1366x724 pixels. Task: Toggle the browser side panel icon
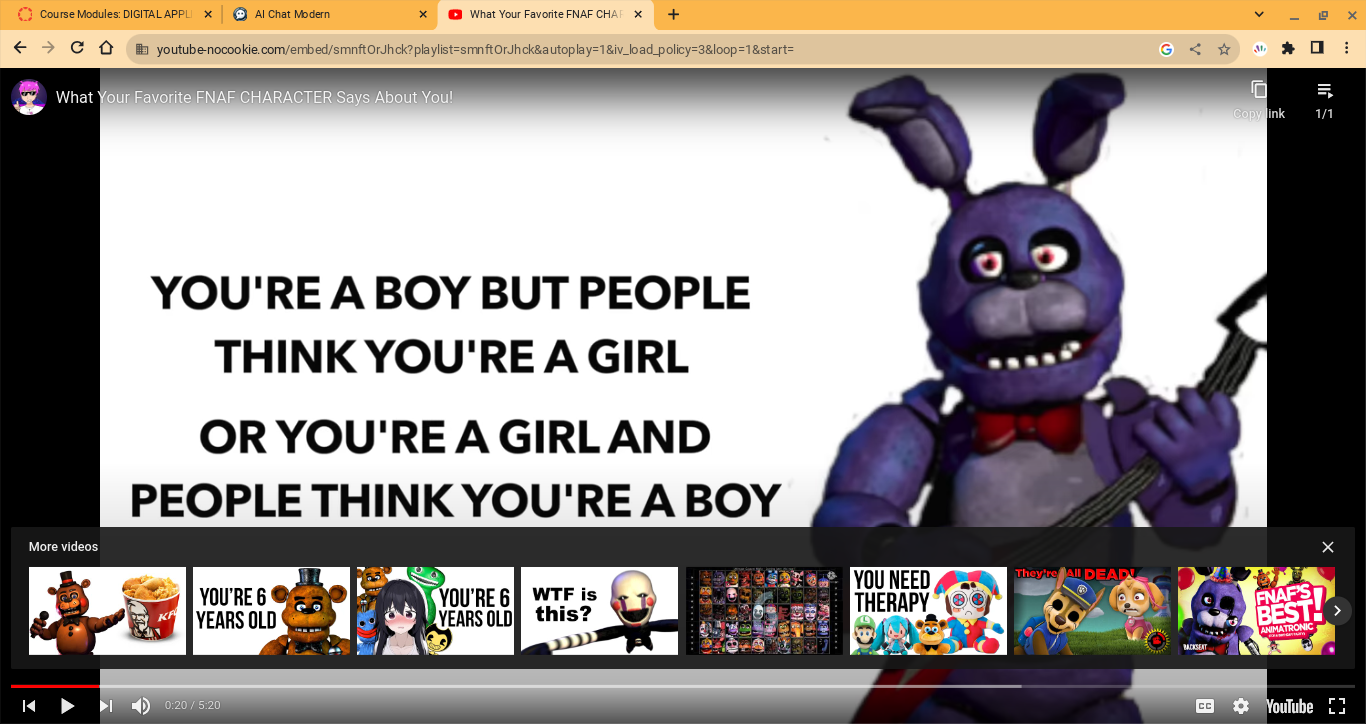click(1317, 48)
